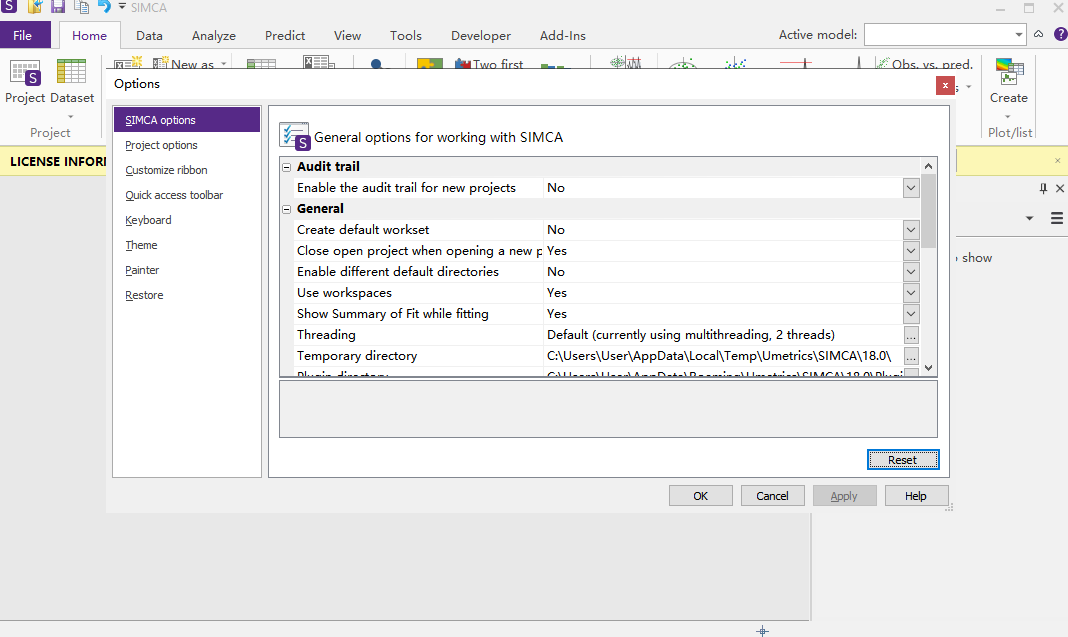Screen dimensions: 1068x637
Task: Switch to the Add-Ins ribbon tab
Action: click(x=563, y=35)
